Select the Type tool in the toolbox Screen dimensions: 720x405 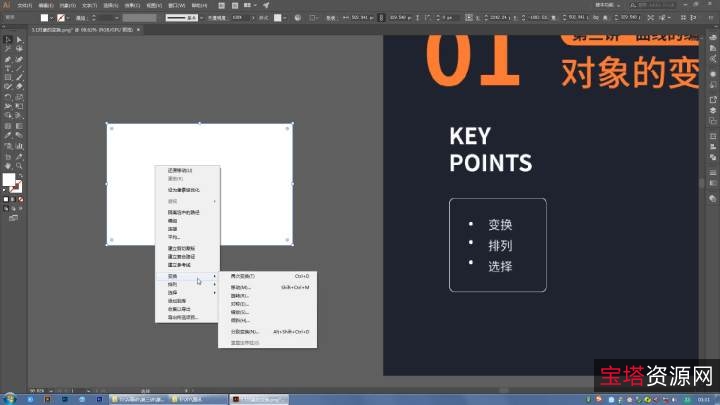(x=7, y=67)
